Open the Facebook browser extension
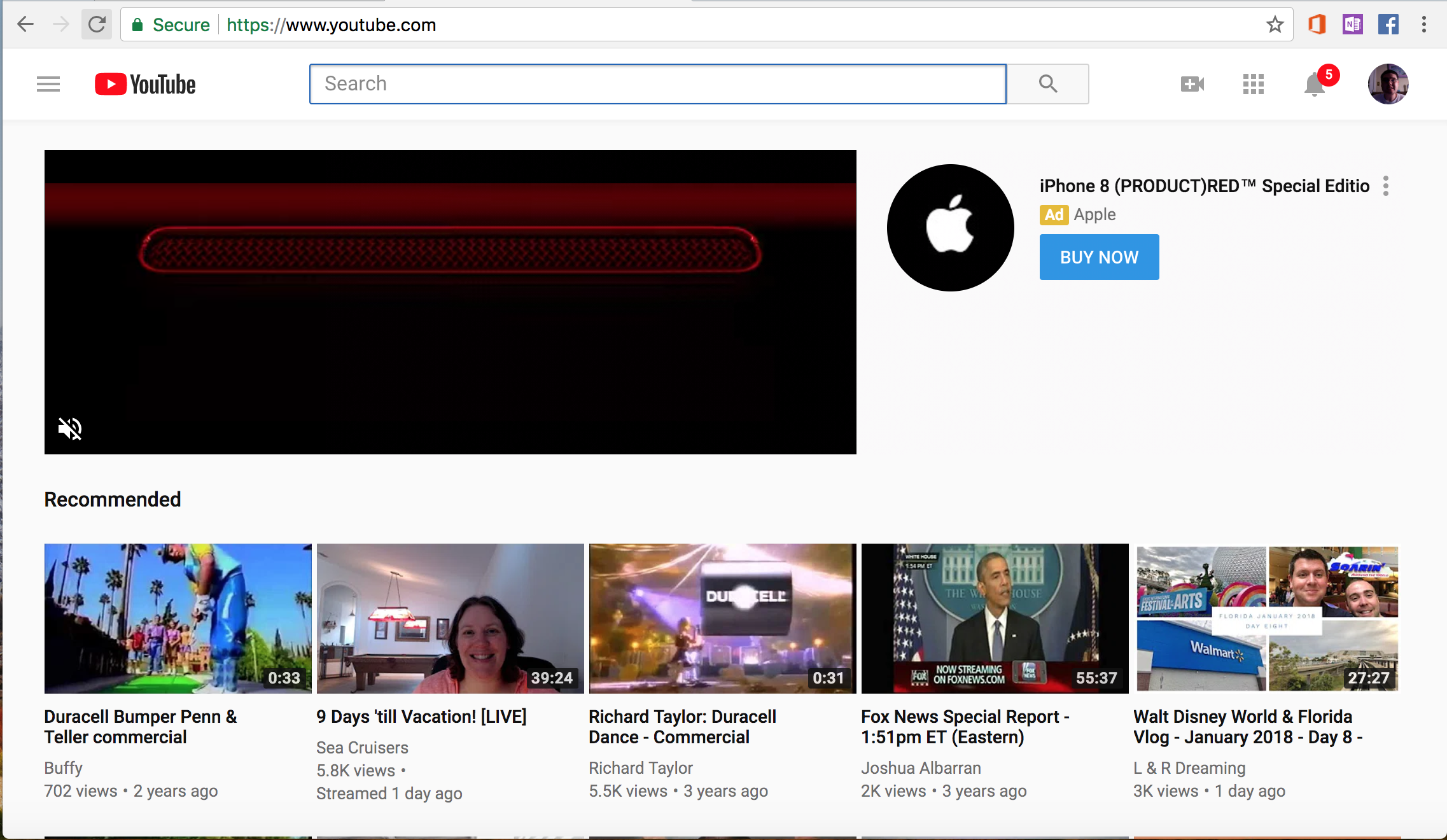 1388,25
